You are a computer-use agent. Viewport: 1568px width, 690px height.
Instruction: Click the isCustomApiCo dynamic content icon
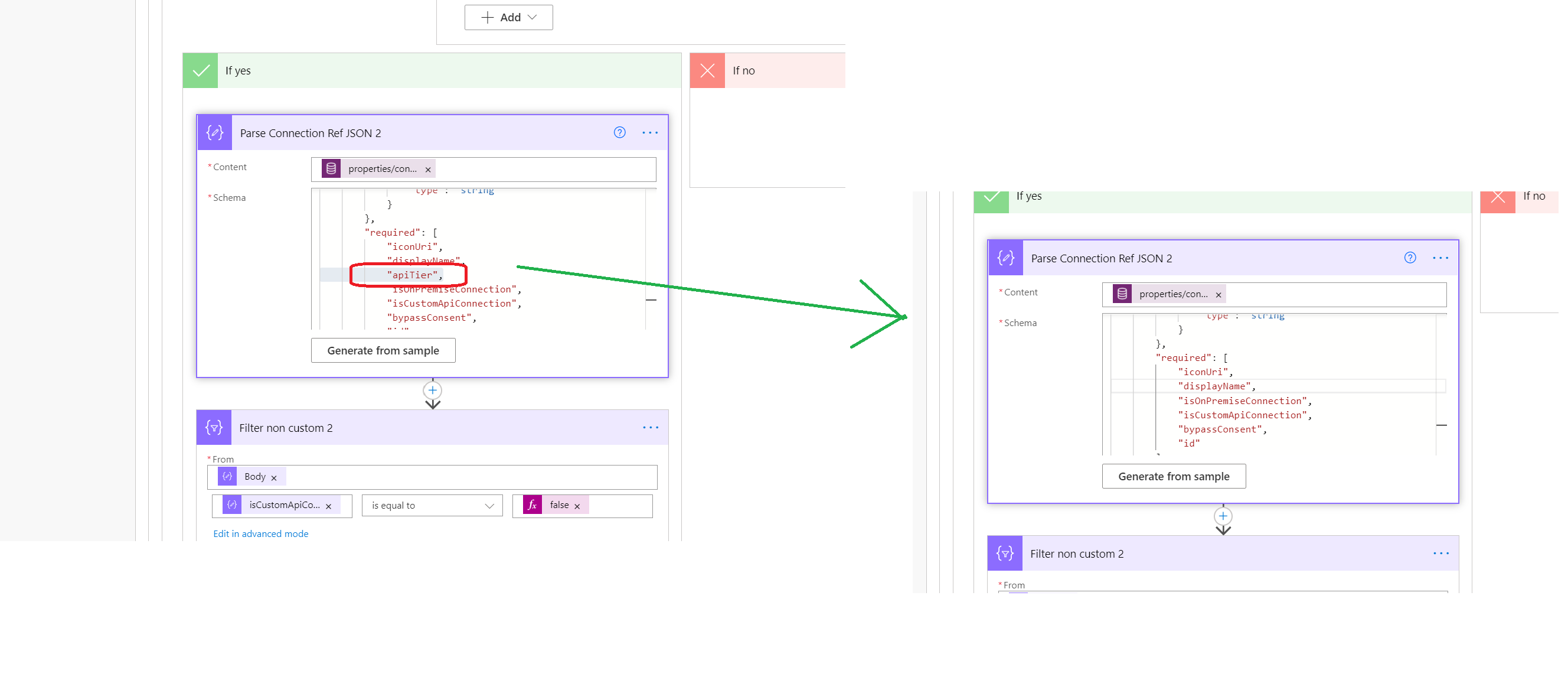(232, 505)
